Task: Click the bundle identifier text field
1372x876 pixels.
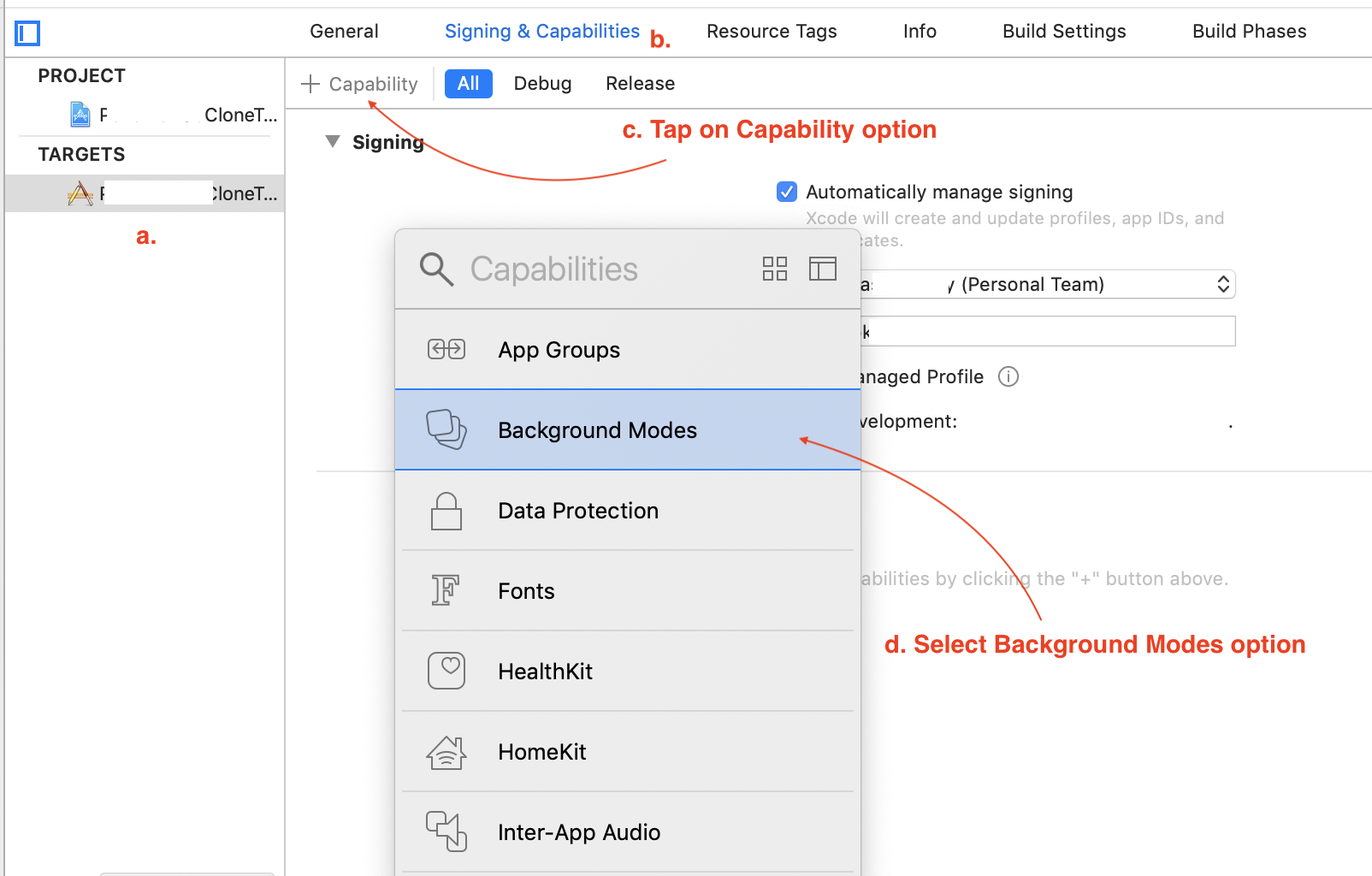Action: click(x=1048, y=331)
